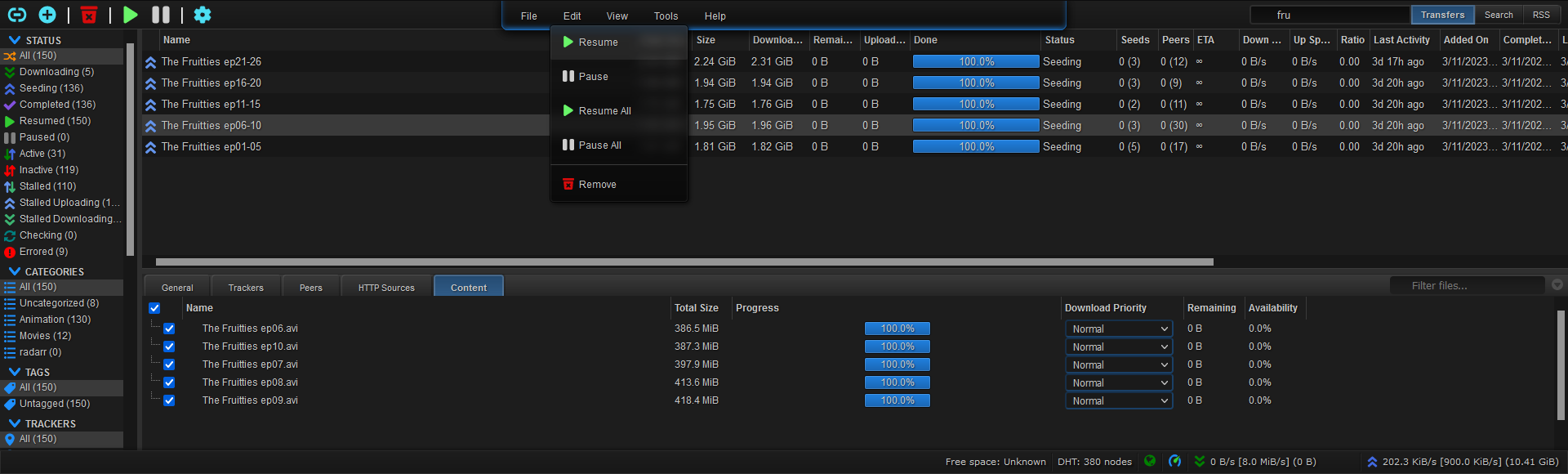Screen dimensions: 1568x474
Task: Choose Pause in the Edit menu
Action: [x=619, y=77]
